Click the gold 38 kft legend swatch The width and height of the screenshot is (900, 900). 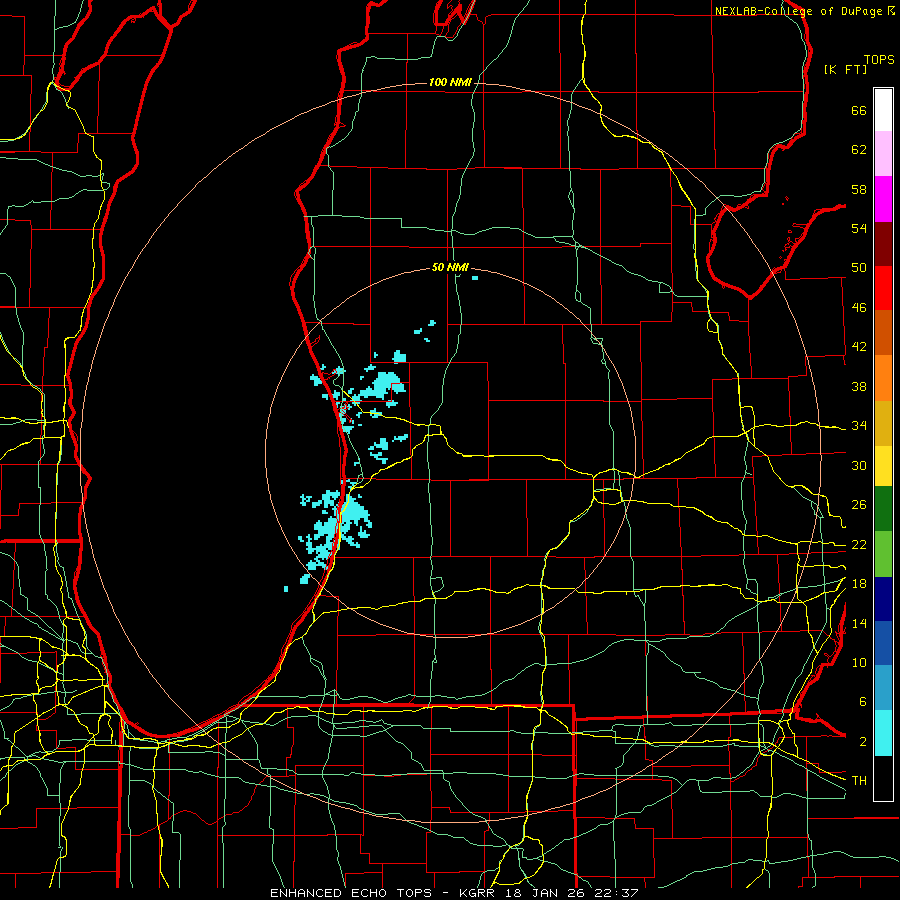click(x=883, y=423)
